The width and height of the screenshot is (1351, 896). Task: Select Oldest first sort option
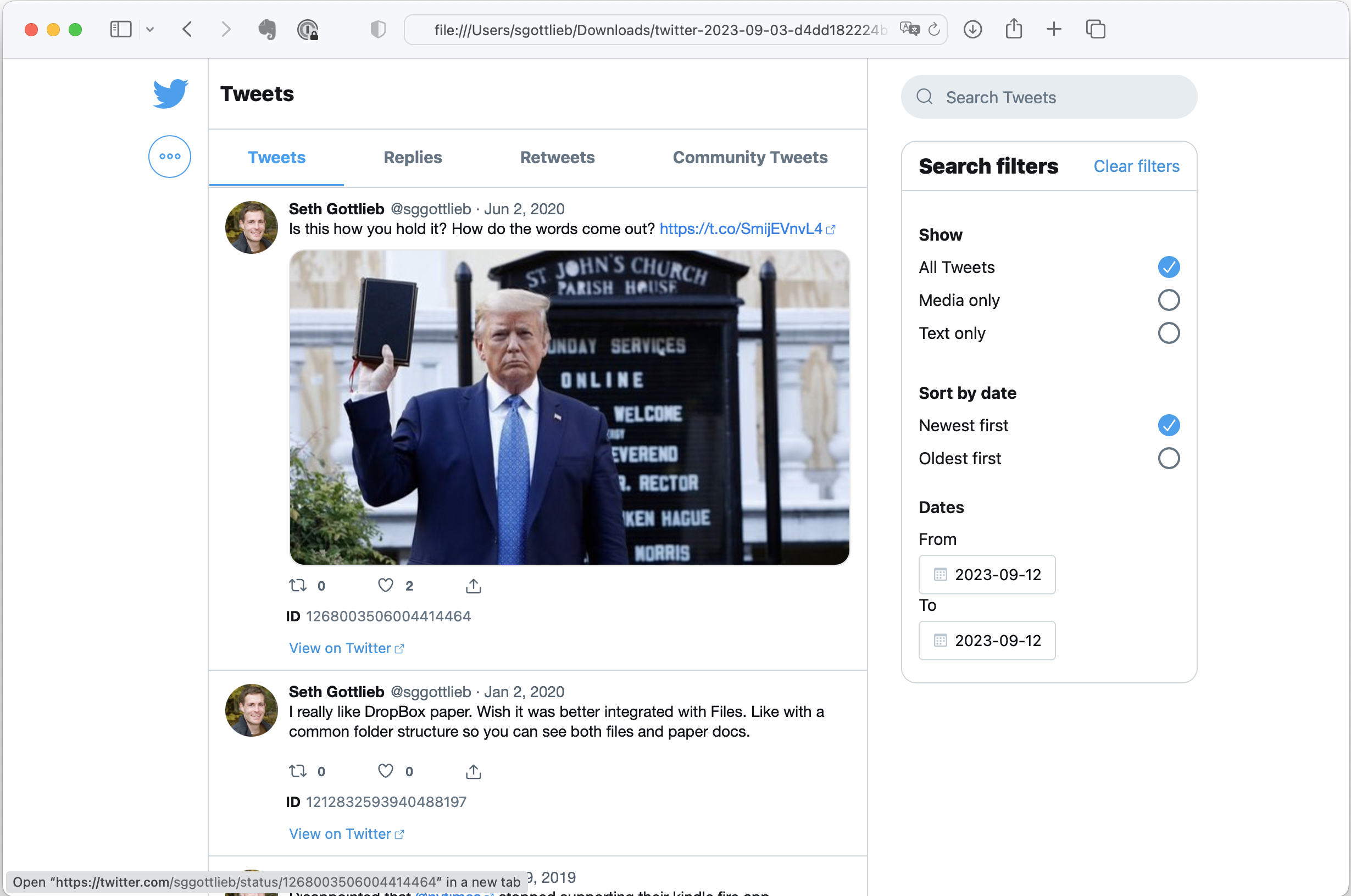[x=1169, y=458]
